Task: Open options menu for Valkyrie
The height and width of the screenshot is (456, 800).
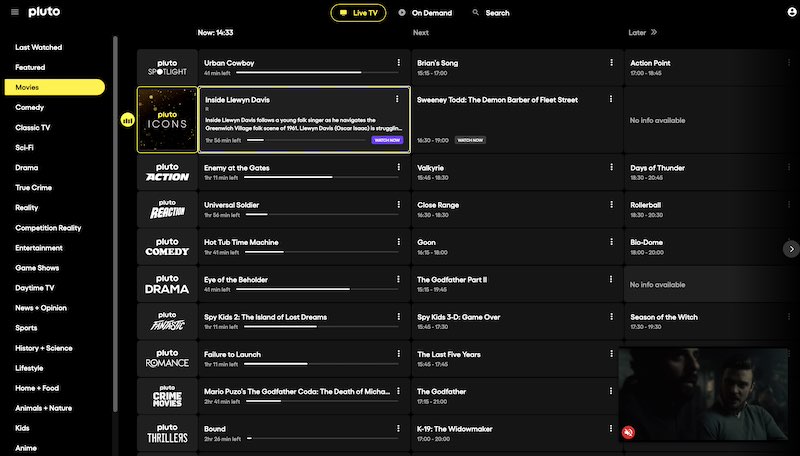Action: pos(611,167)
